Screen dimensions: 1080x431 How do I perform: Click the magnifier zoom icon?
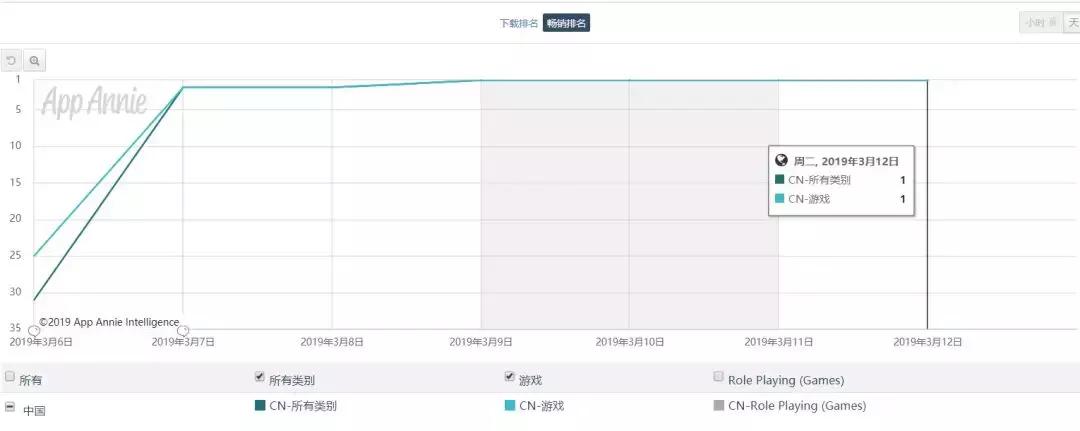(x=34, y=61)
